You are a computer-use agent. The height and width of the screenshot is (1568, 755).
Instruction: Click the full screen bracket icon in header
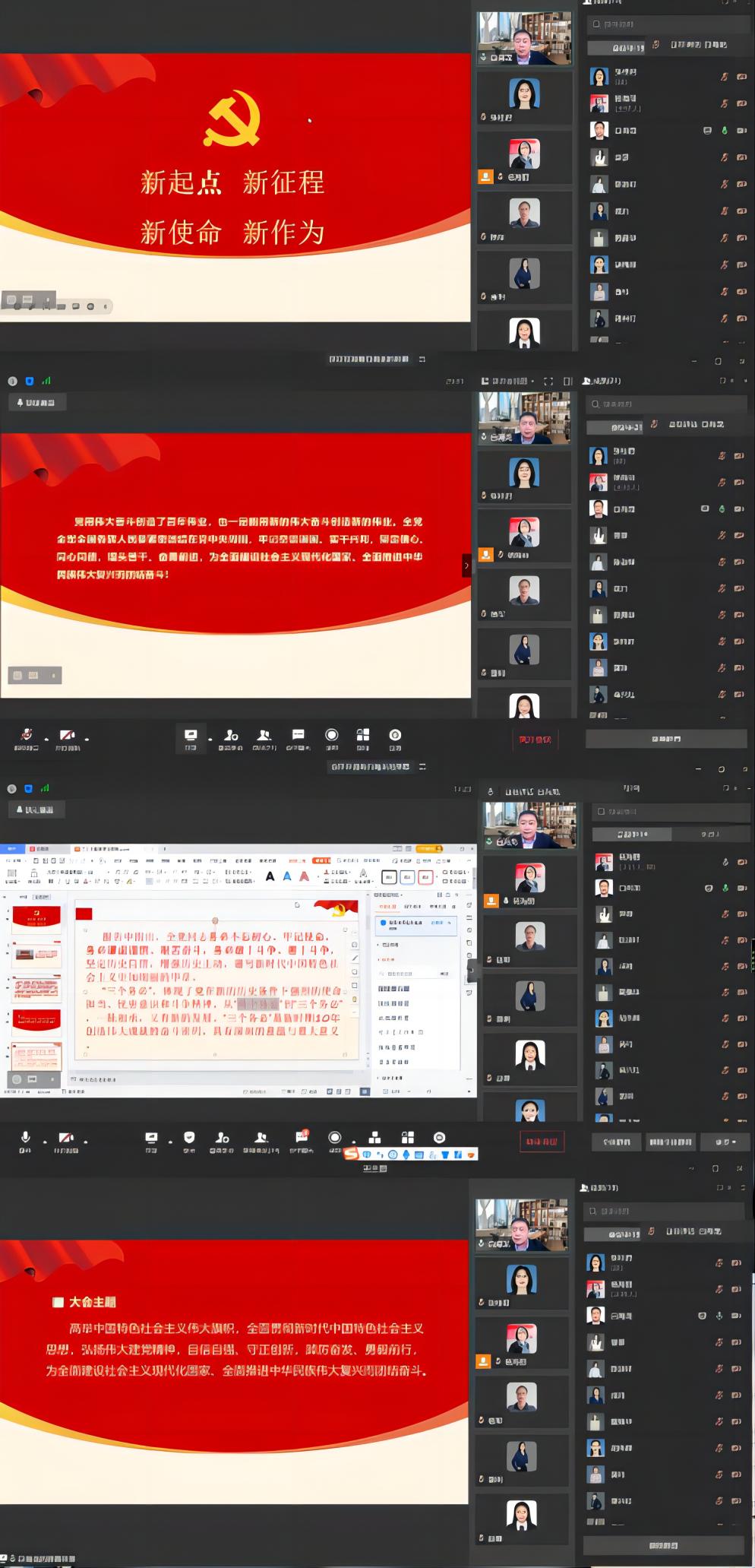[x=548, y=381]
